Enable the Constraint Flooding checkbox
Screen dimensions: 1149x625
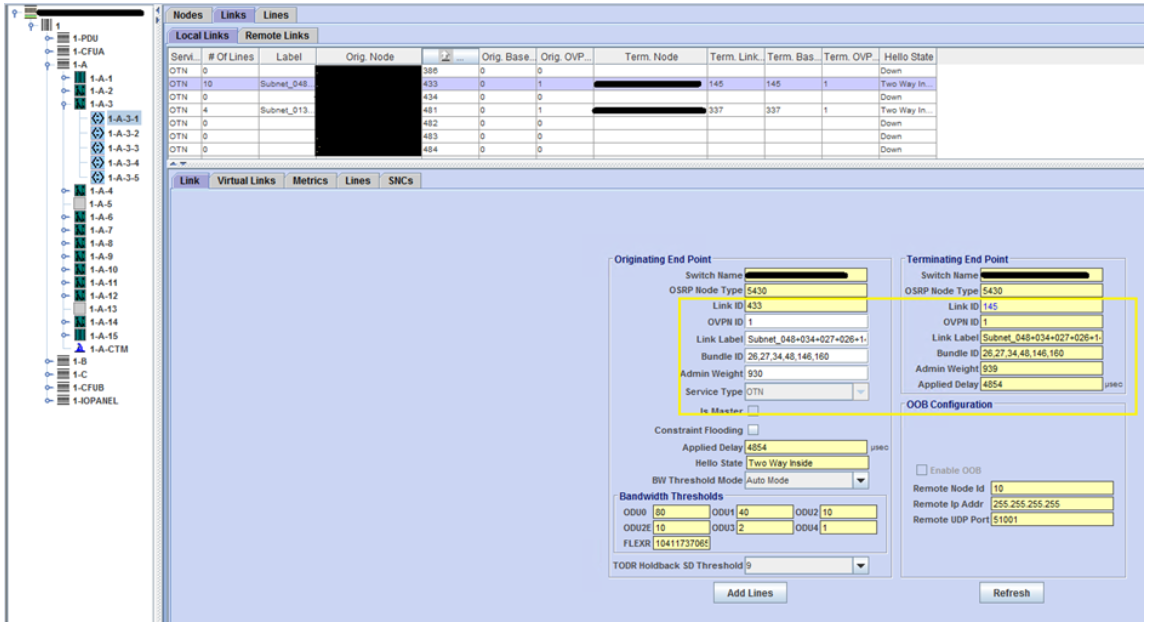[753, 430]
